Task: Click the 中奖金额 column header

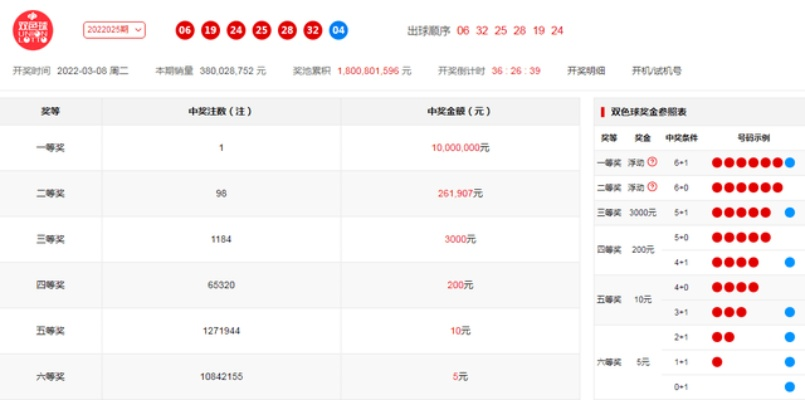Action: tap(459, 111)
